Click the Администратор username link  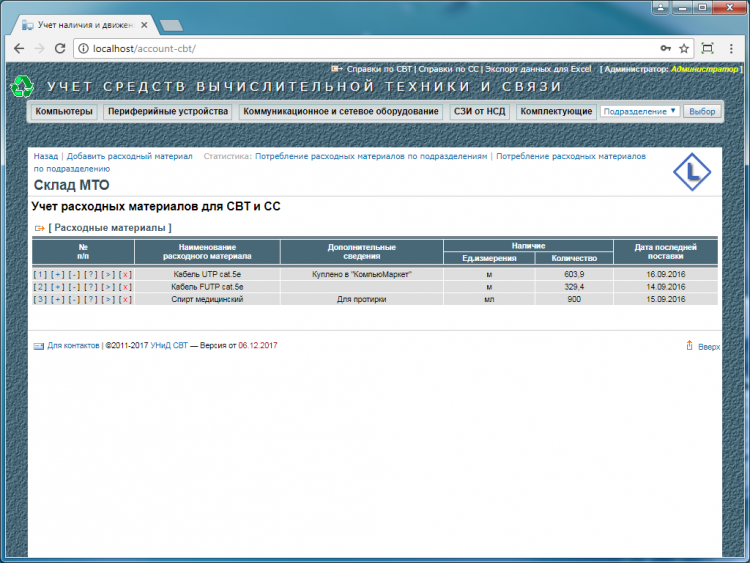(x=704, y=69)
